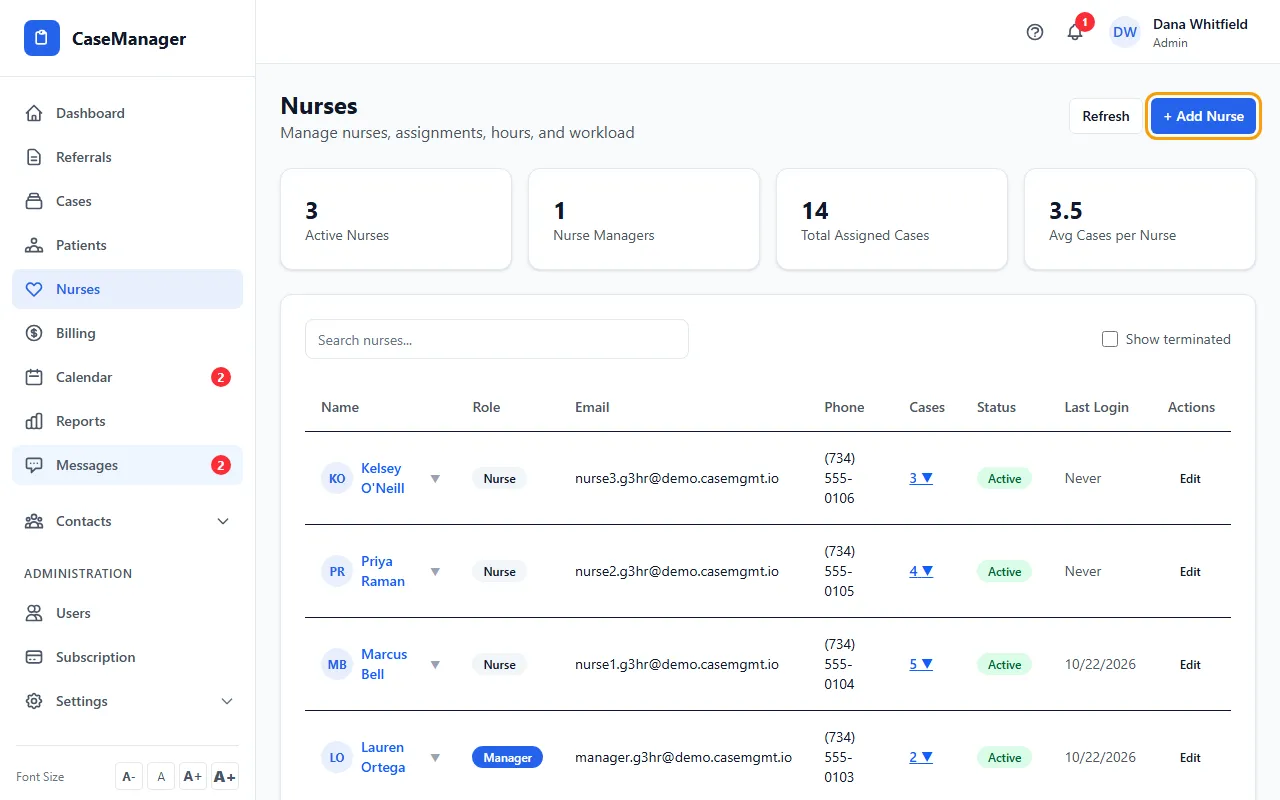Expand the Settings sidebar chevron
This screenshot has height=800, width=1280.
[x=227, y=701]
